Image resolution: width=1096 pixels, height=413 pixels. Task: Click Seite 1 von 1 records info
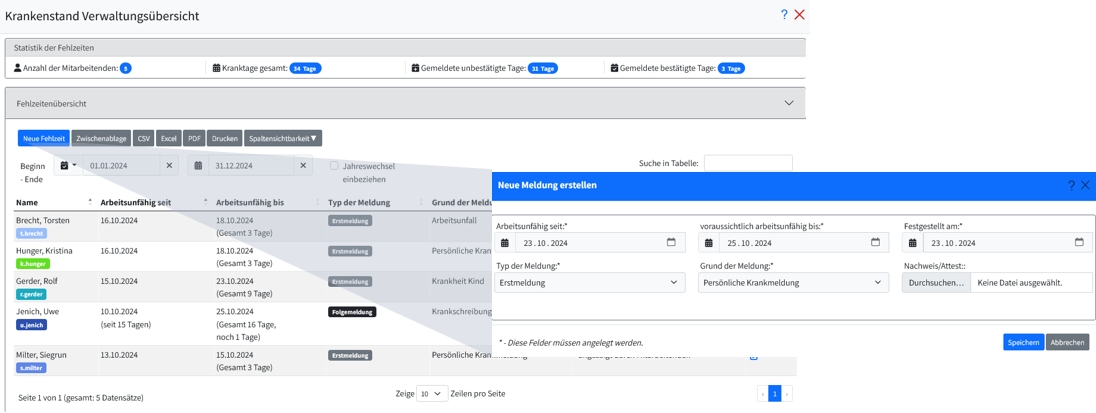81,398
